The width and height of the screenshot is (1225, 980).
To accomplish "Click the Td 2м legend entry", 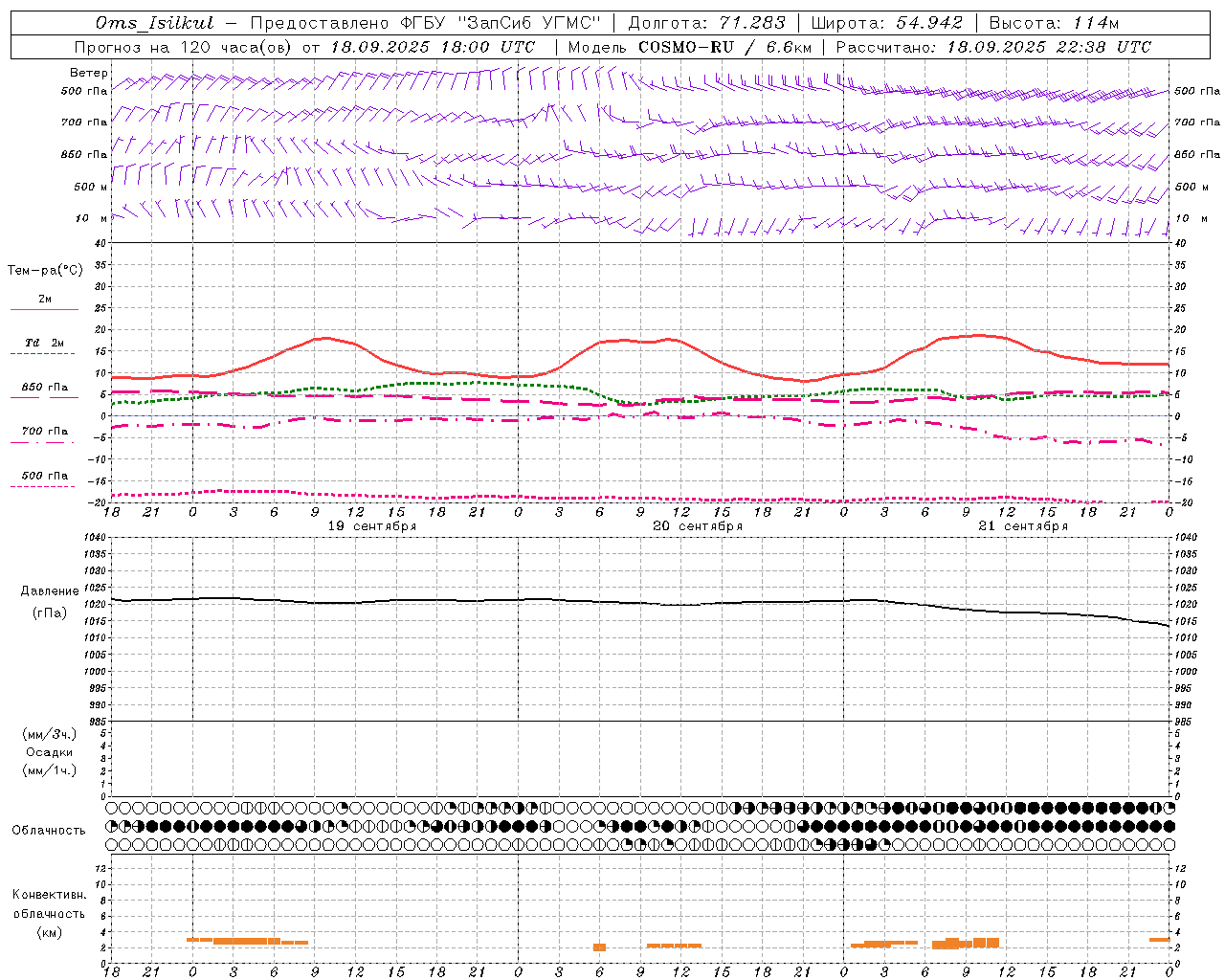I will (45, 343).
